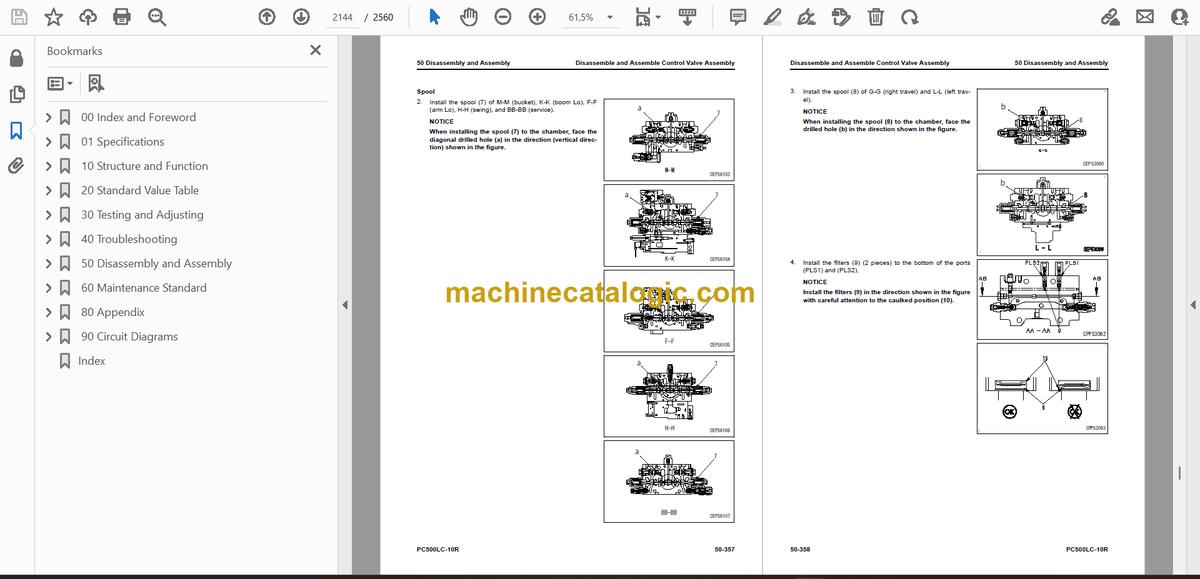Jump to the 01 Specifications bookmark
The height and width of the screenshot is (579, 1200).
(x=122, y=142)
